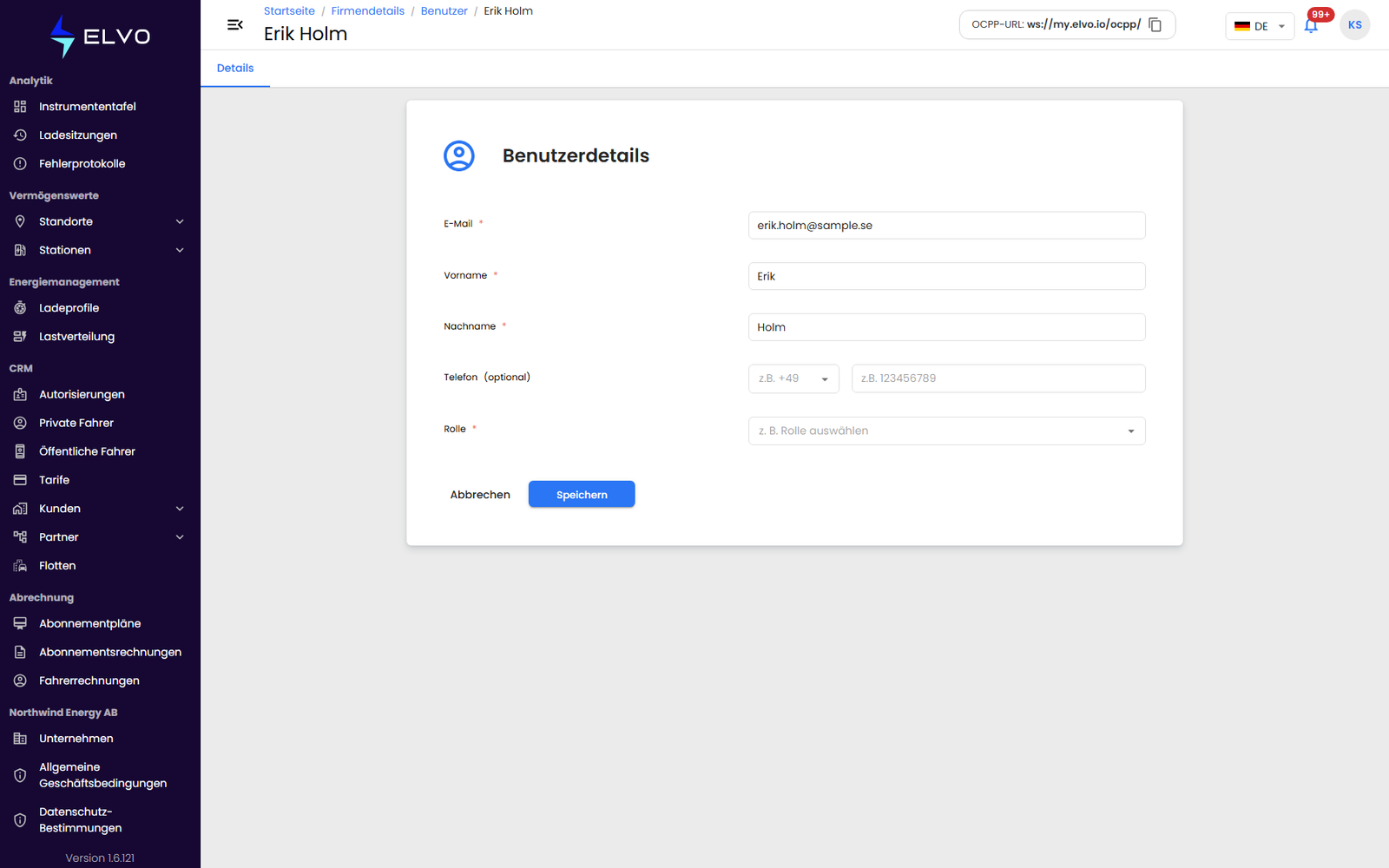Expand the Standorte submenu
Viewport: 1389px width, 868px height.
pyautogui.click(x=180, y=222)
